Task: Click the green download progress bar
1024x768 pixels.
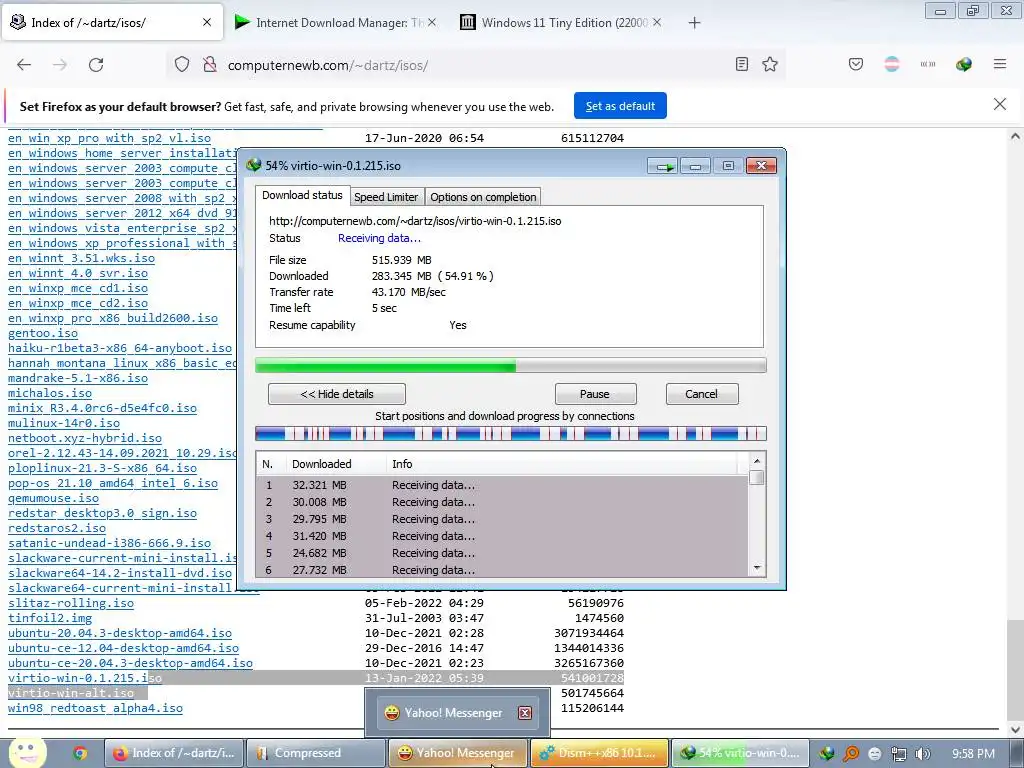Action: coord(511,365)
